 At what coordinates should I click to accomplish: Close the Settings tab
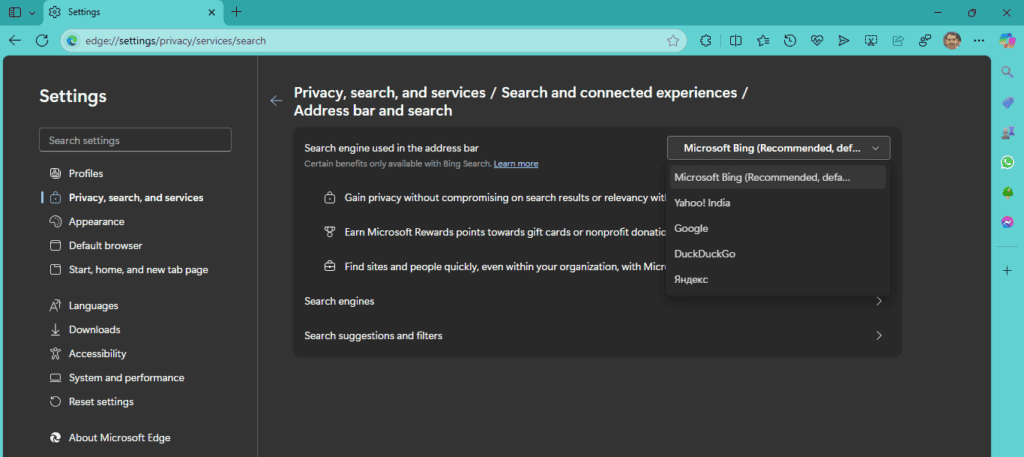211,12
